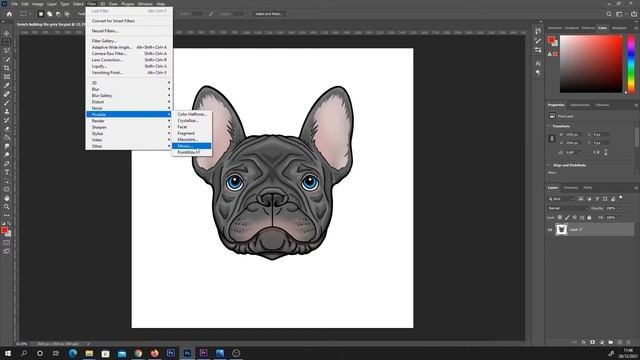This screenshot has width=640, height=360.
Task: Pick a color in the red color field
Action: click(x=591, y=64)
